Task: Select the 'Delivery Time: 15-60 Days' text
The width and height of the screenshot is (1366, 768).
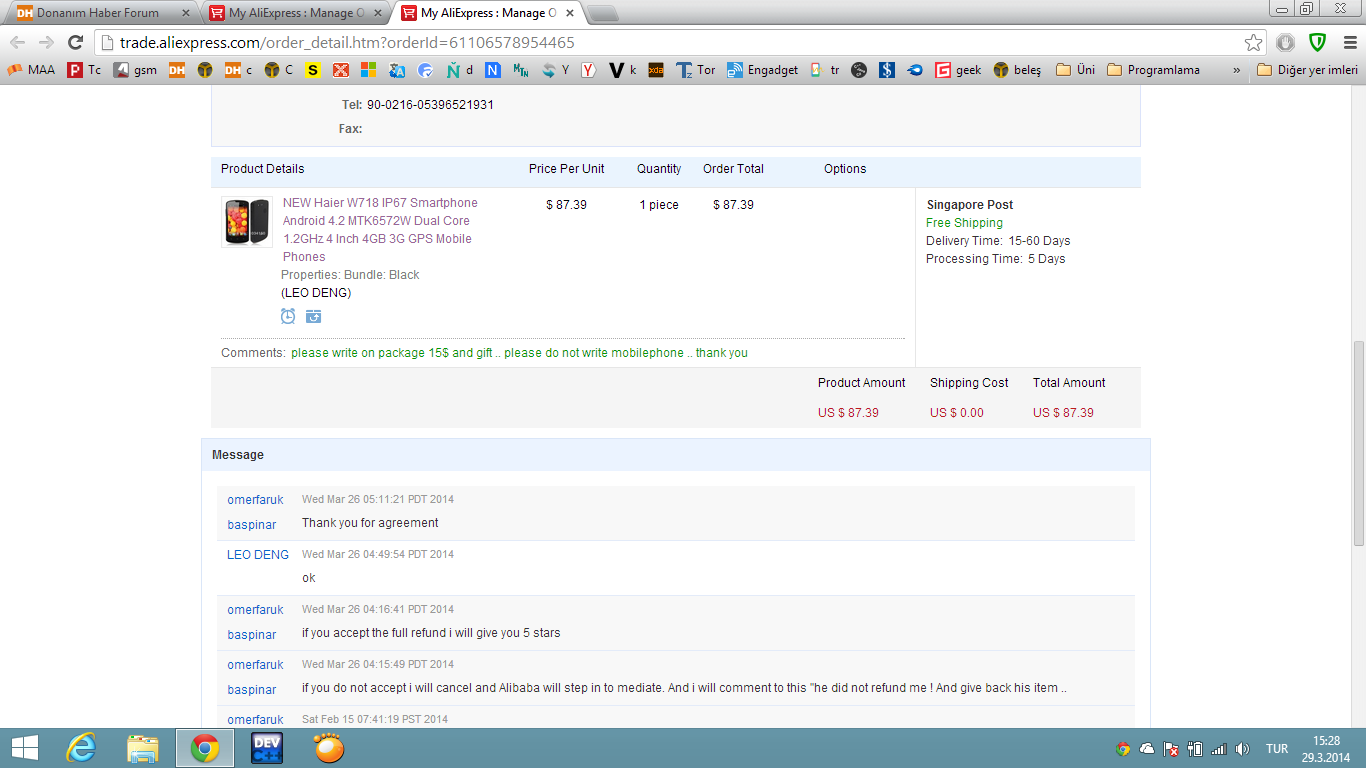Action: (x=998, y=241)
